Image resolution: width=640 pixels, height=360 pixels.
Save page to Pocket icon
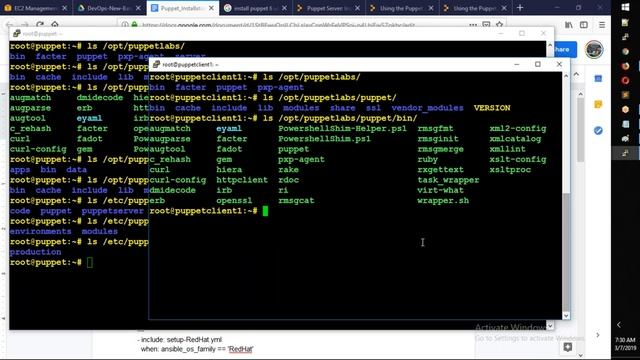(x=486, y=25)
